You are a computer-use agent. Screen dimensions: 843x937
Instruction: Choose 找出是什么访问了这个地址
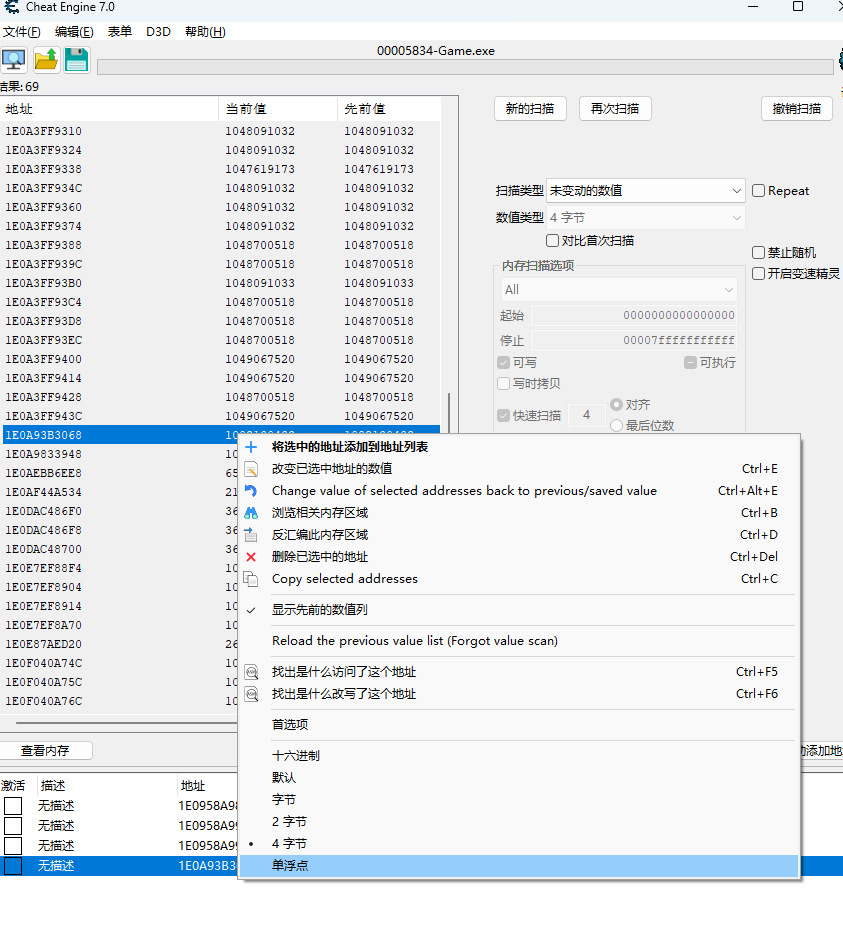point(519,672)
